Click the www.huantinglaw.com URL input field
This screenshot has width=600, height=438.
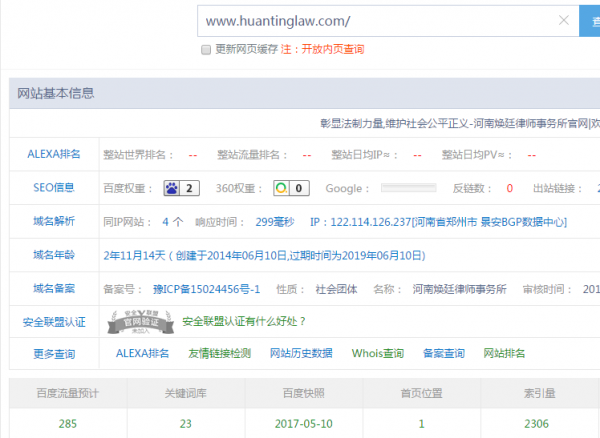click(388, 21)
